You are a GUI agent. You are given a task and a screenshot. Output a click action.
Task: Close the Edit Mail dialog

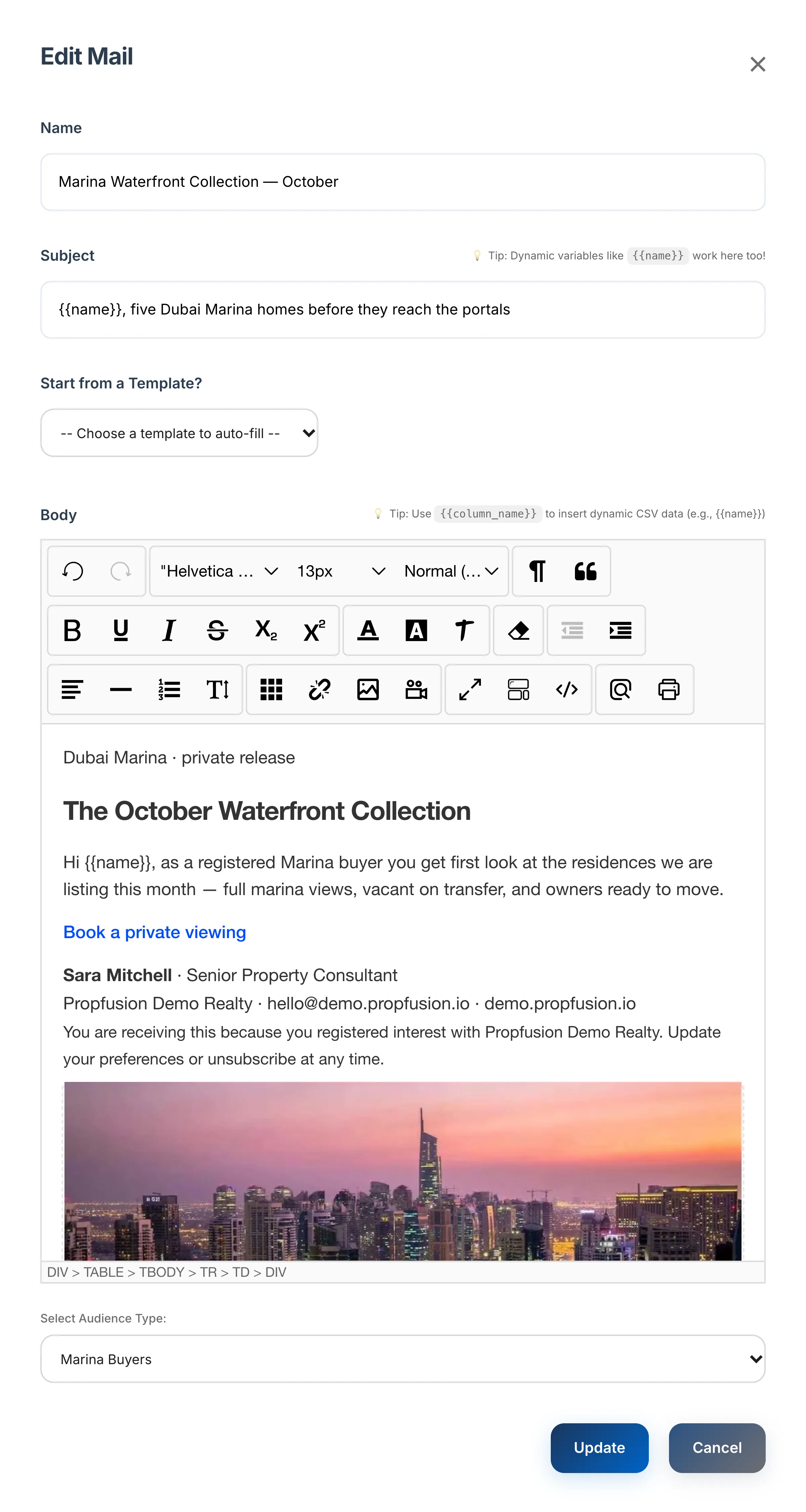758,64
